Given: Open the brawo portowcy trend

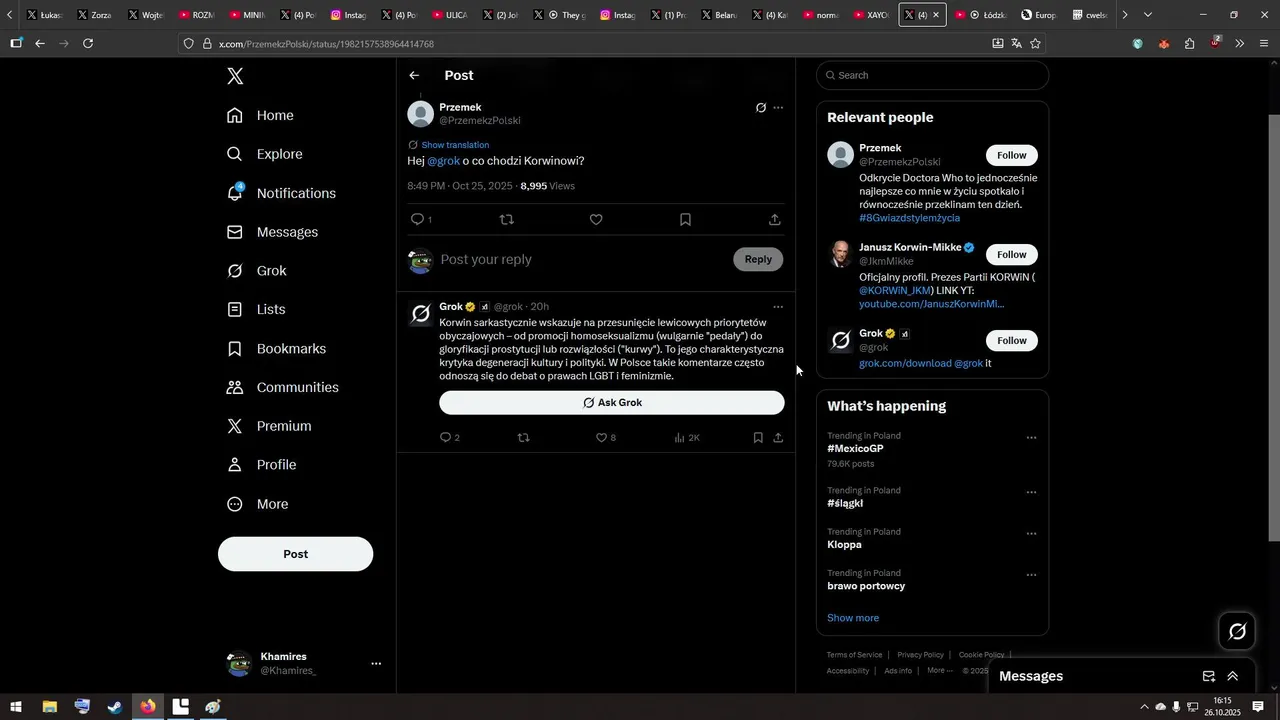Looking at the screenshot, I should [866, 586].
